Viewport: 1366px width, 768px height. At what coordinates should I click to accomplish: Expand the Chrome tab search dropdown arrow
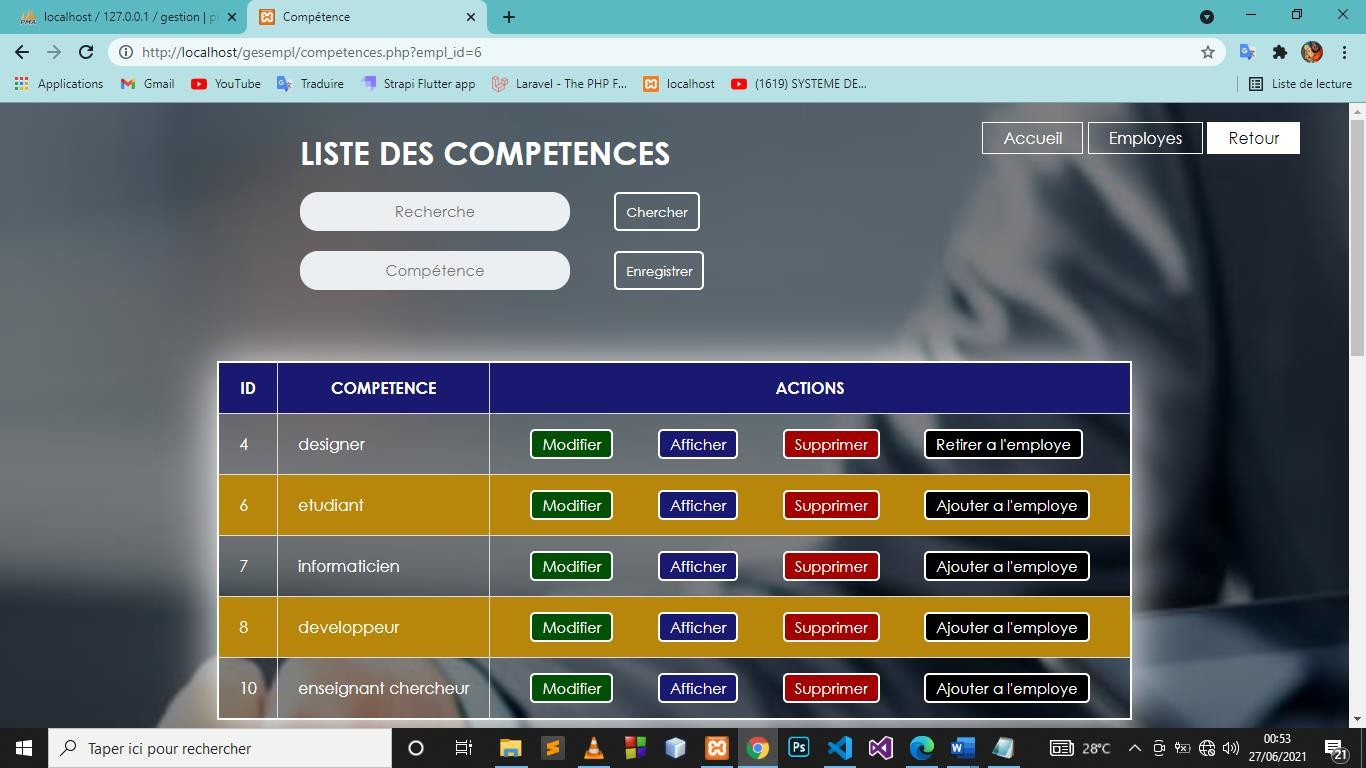[1206, 17]
